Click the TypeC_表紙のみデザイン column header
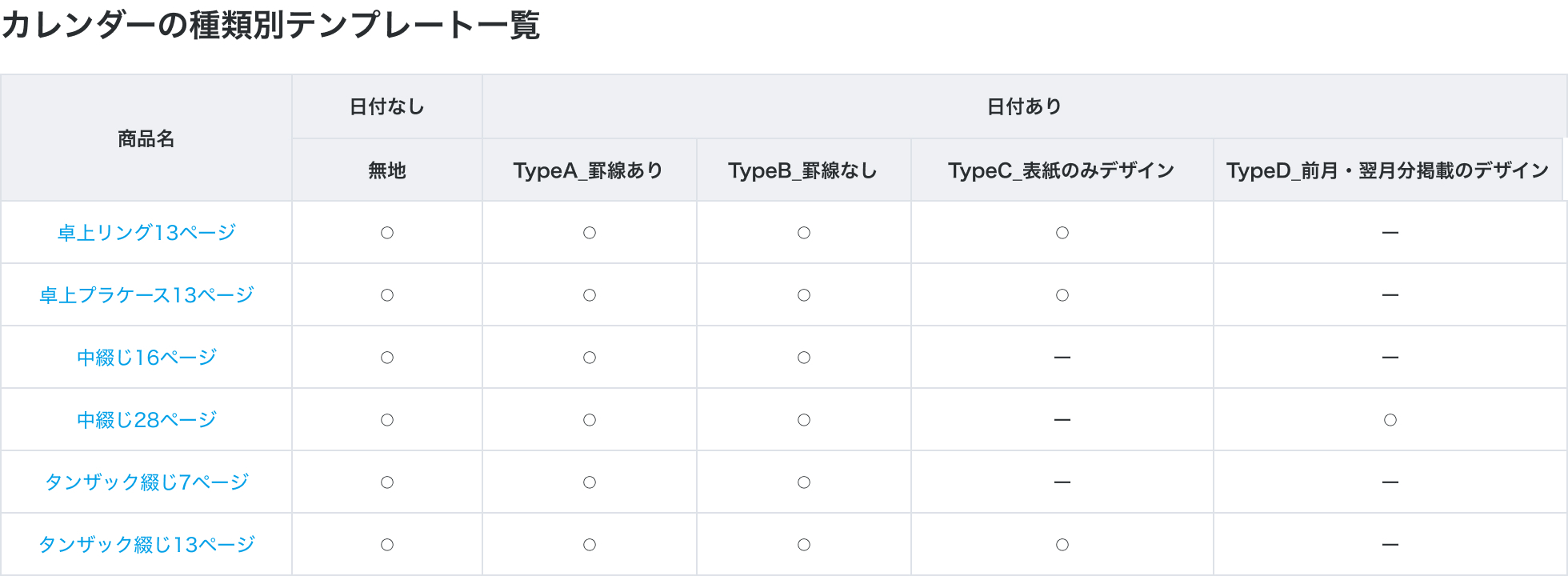Image resolution: width=1568 pixels, height=576 pixels. pos(1062,170)
